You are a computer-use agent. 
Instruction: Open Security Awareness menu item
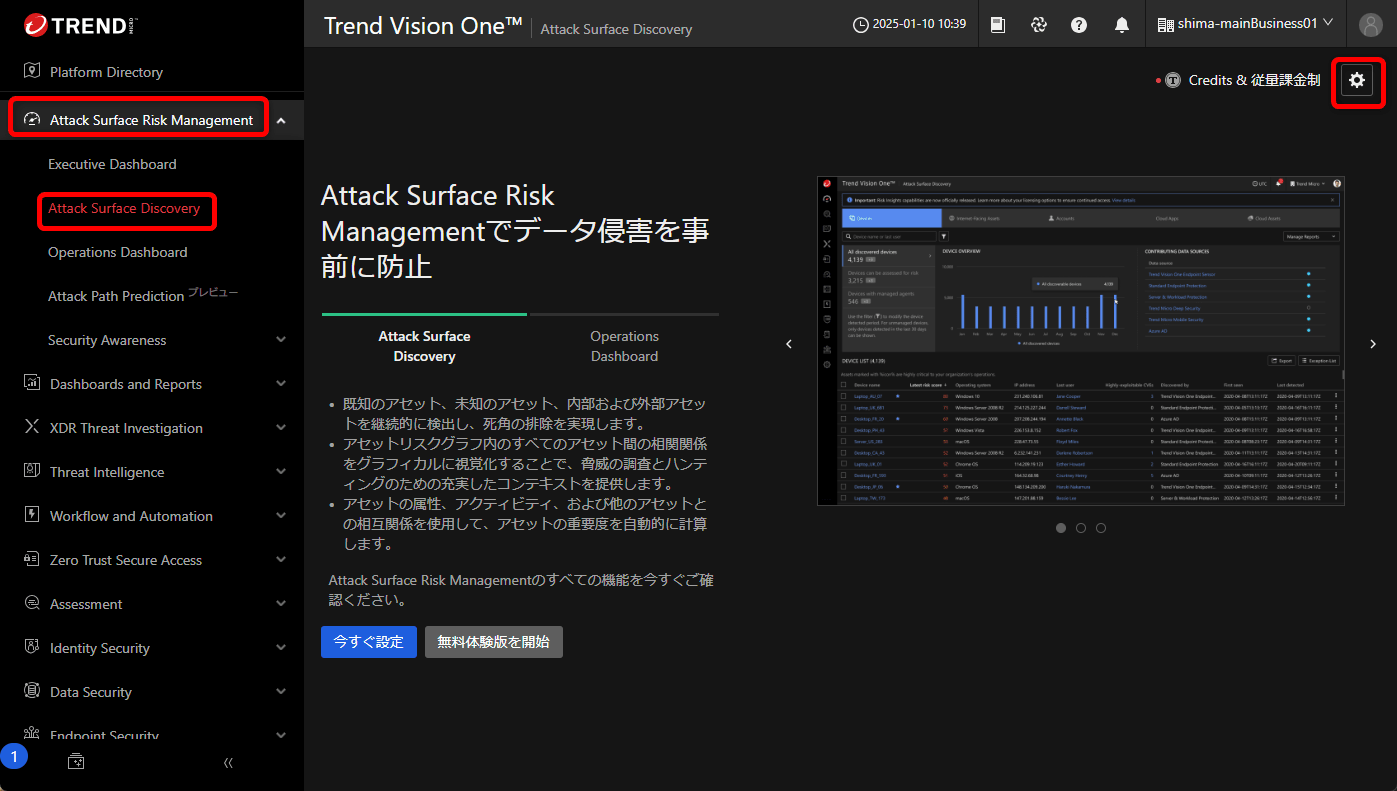point(107,340)
